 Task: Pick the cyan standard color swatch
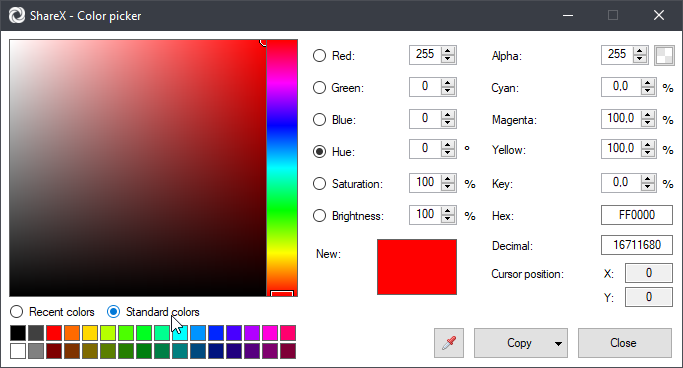(x=179, y=333)
